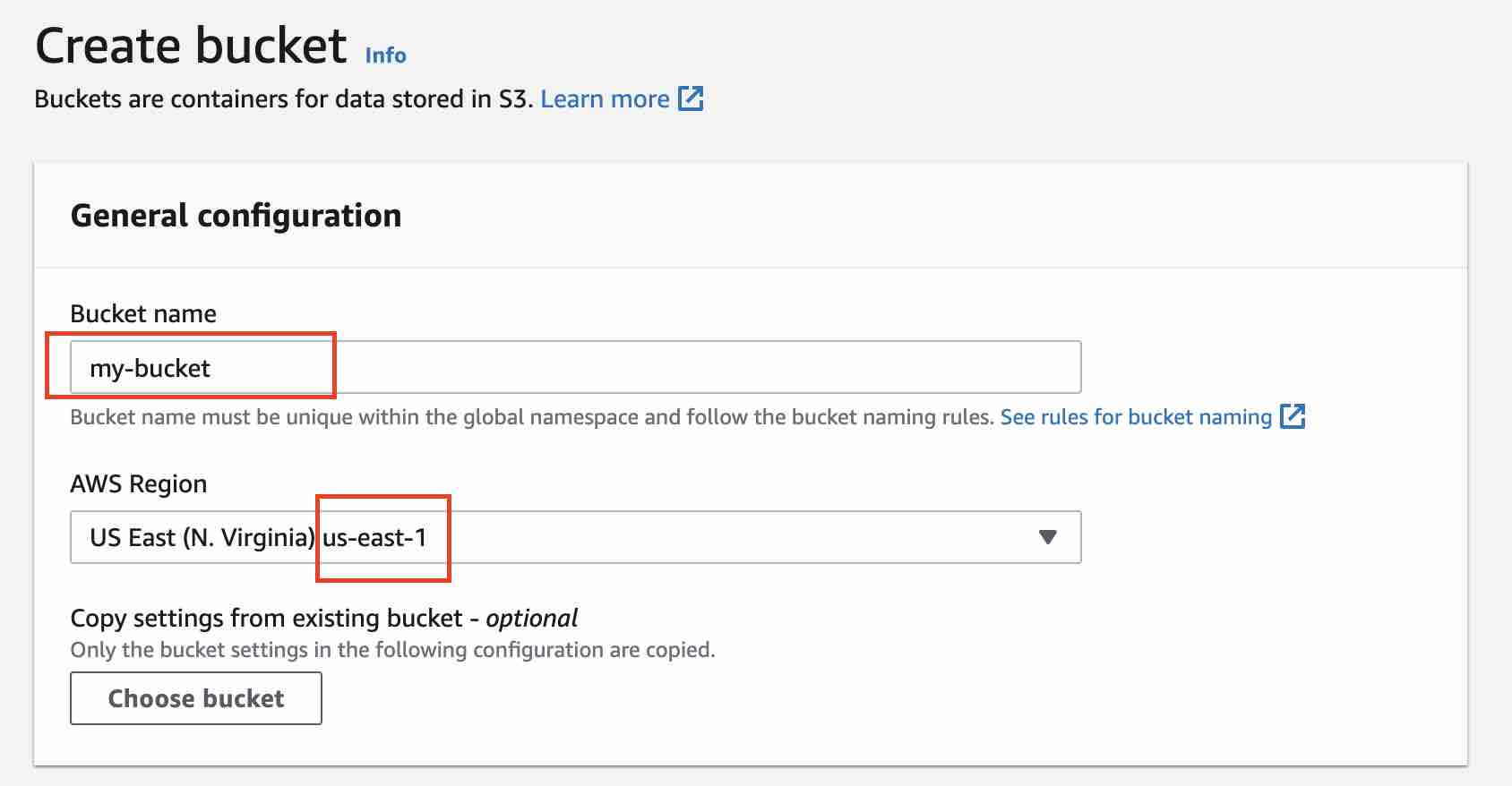Click the my-bucket text in name field

click(x=150, y=368)
